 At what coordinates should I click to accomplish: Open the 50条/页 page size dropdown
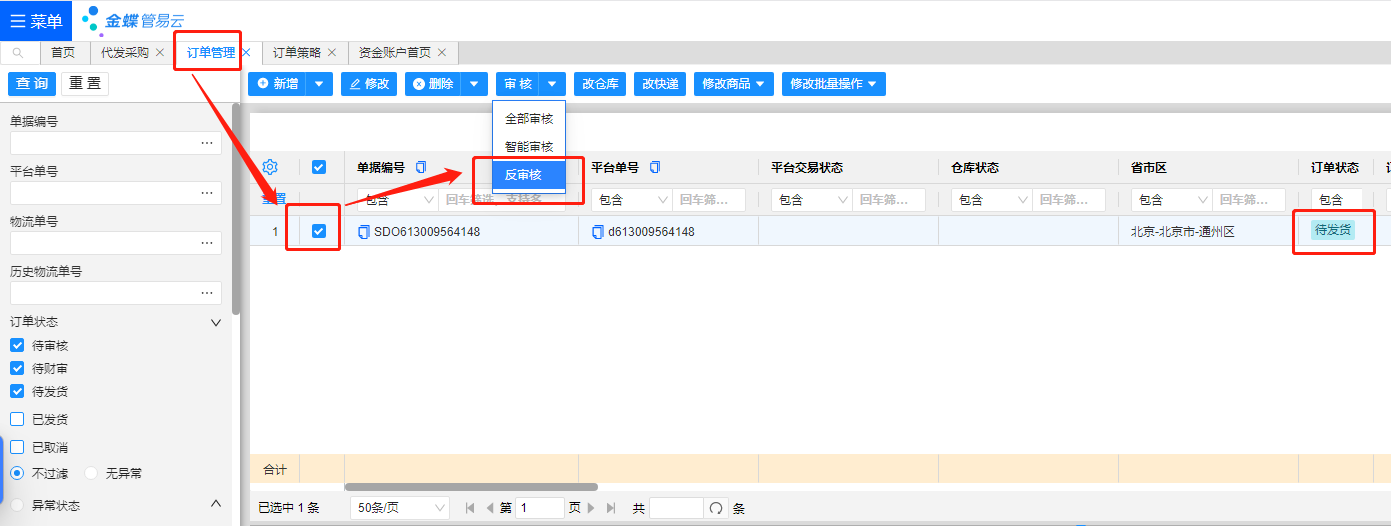point(399,508)
